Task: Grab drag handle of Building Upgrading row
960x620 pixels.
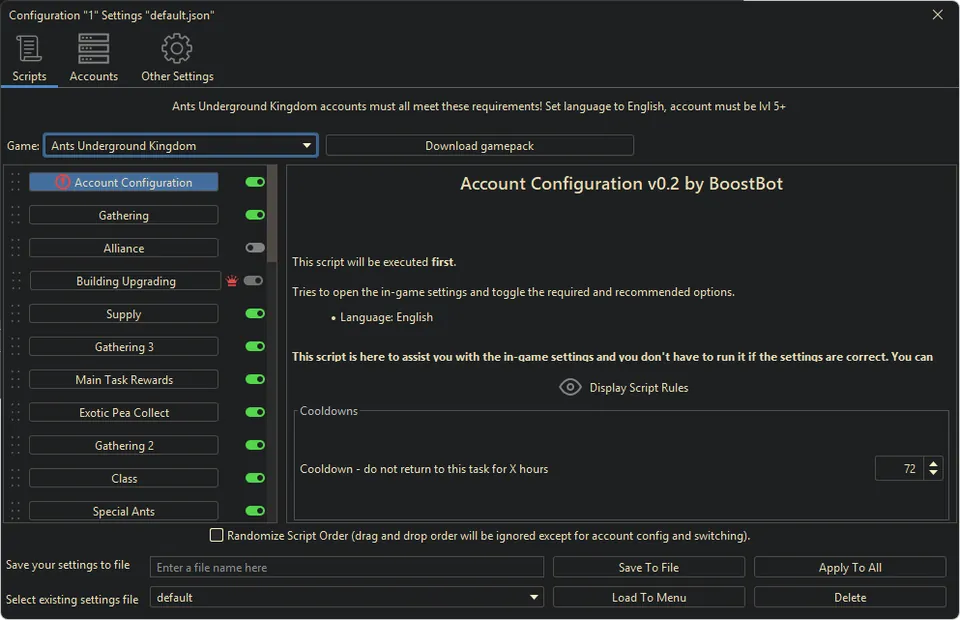Action: coord(15,281)
